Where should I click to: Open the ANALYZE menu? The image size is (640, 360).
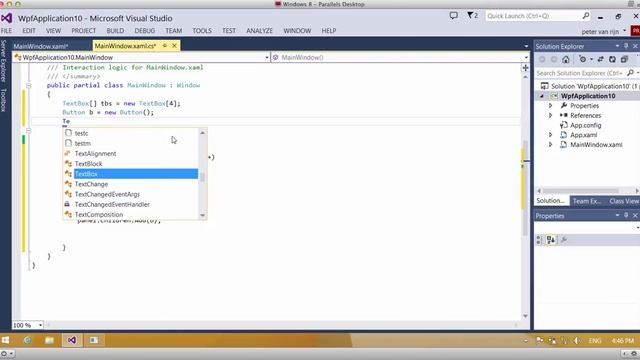[x=259, y=31]
